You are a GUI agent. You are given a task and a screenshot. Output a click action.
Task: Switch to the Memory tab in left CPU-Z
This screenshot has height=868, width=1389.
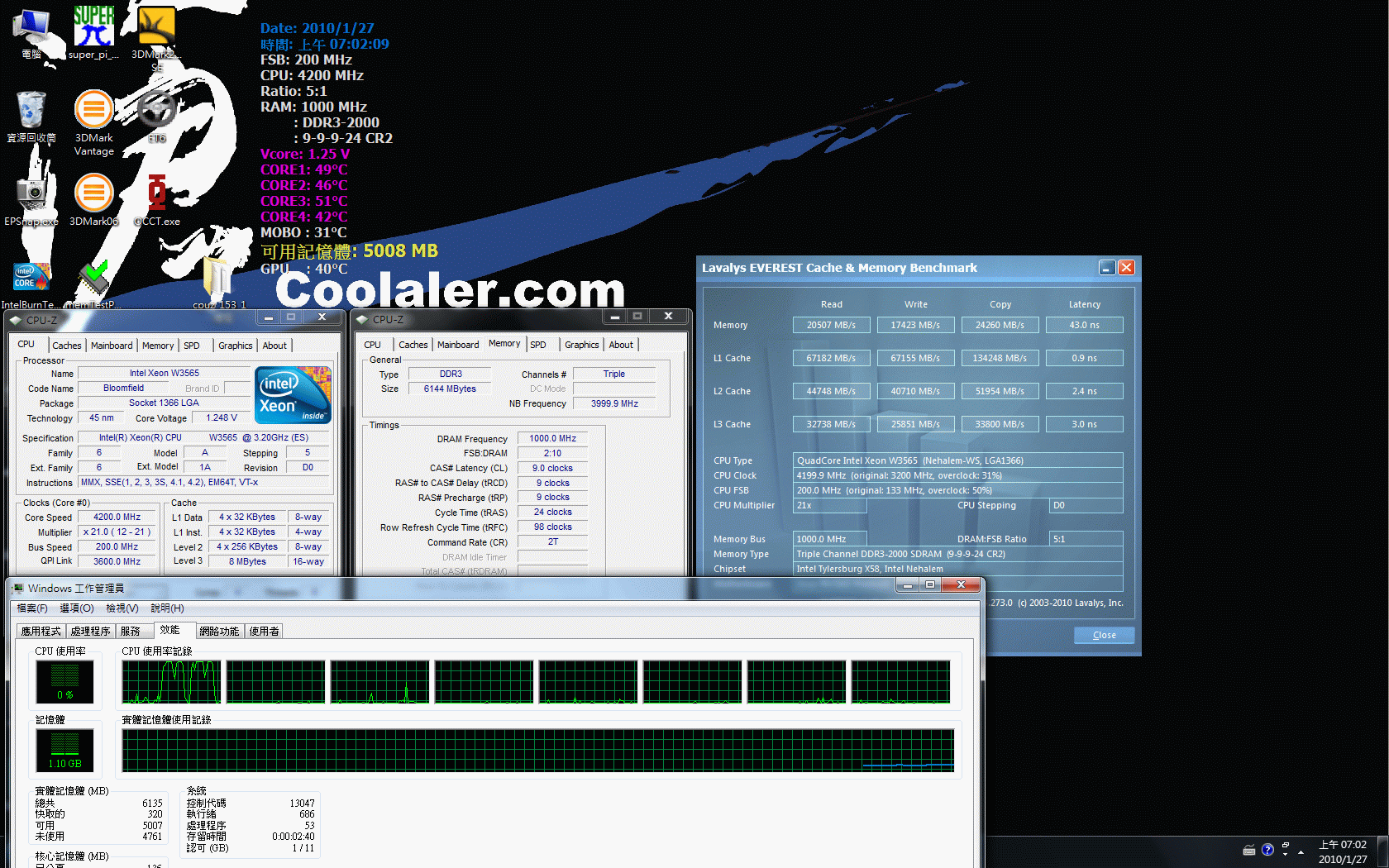tap(158, 346)
